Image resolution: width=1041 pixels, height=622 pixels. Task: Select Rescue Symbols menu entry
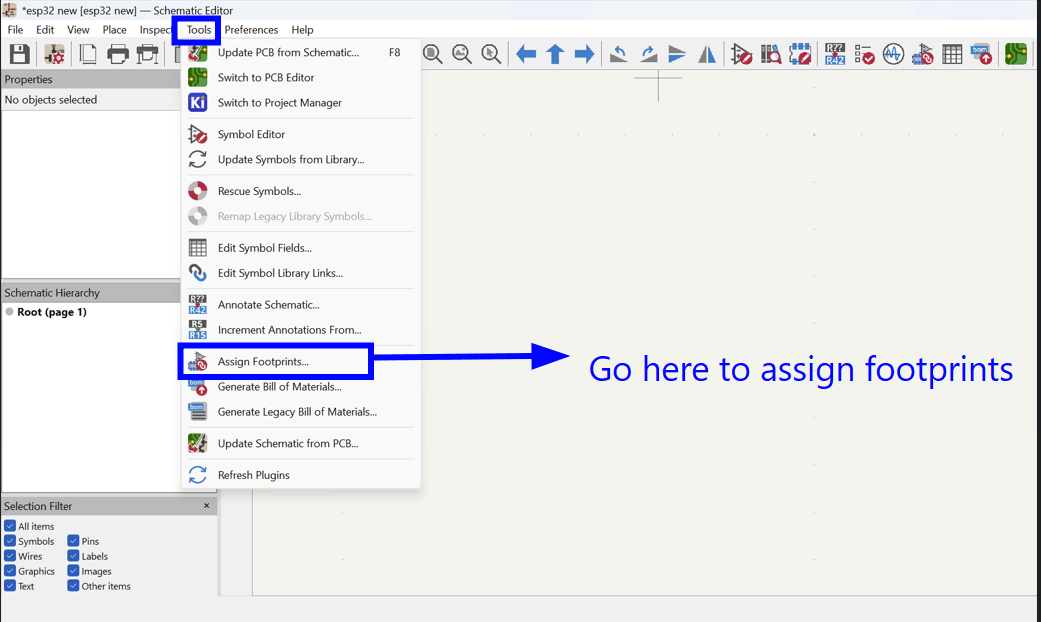[x=301, y=191]
